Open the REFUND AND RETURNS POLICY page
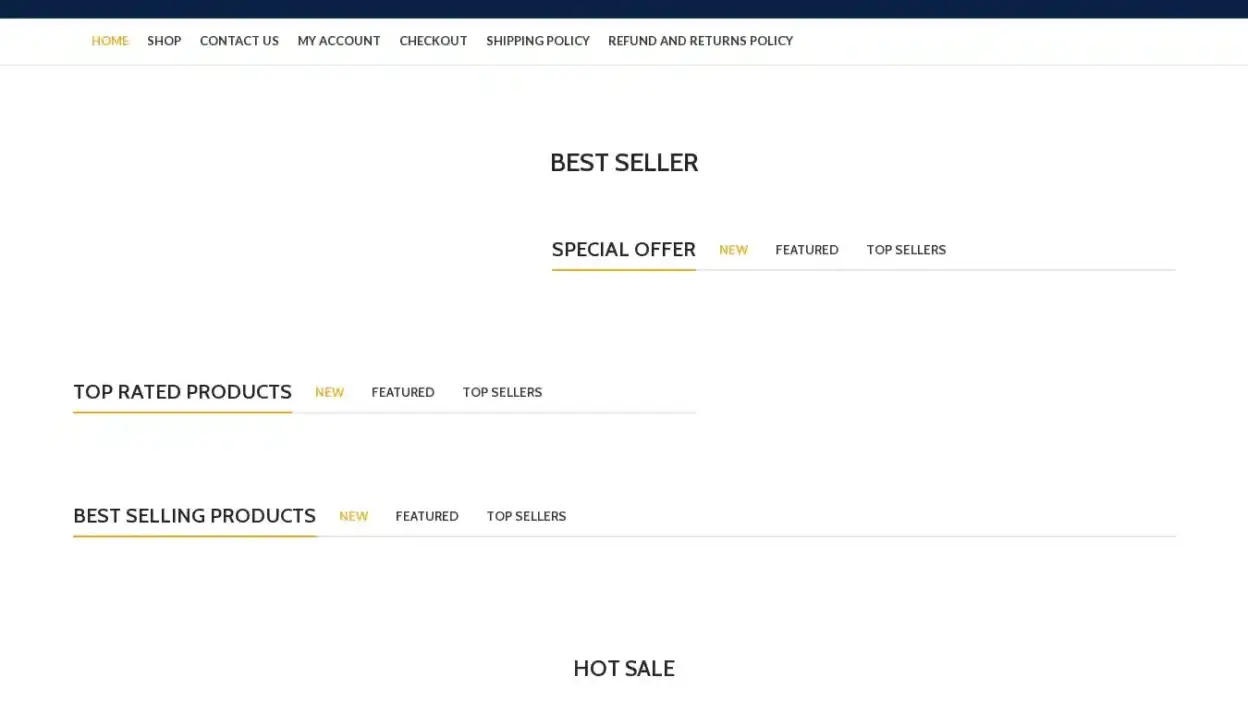The image size is (1248, 702). [700, 41]
